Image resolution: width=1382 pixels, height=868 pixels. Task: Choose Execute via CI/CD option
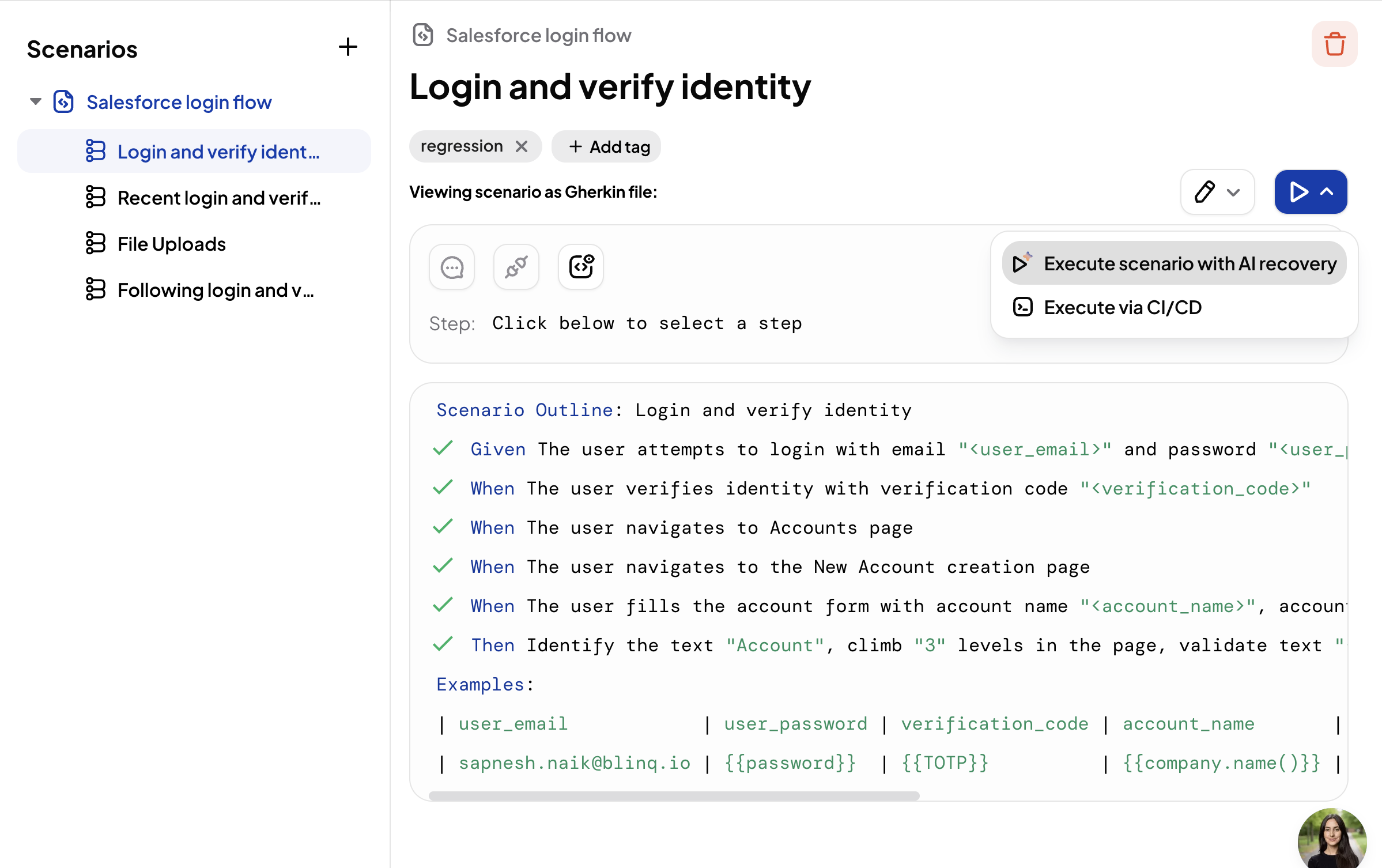tap(1122, 307)
